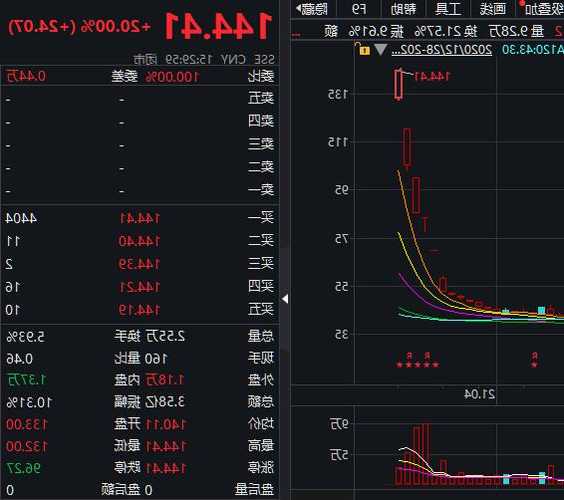
Task: Toggle the yellow padlock icon beside the date range
Action: 364,49
